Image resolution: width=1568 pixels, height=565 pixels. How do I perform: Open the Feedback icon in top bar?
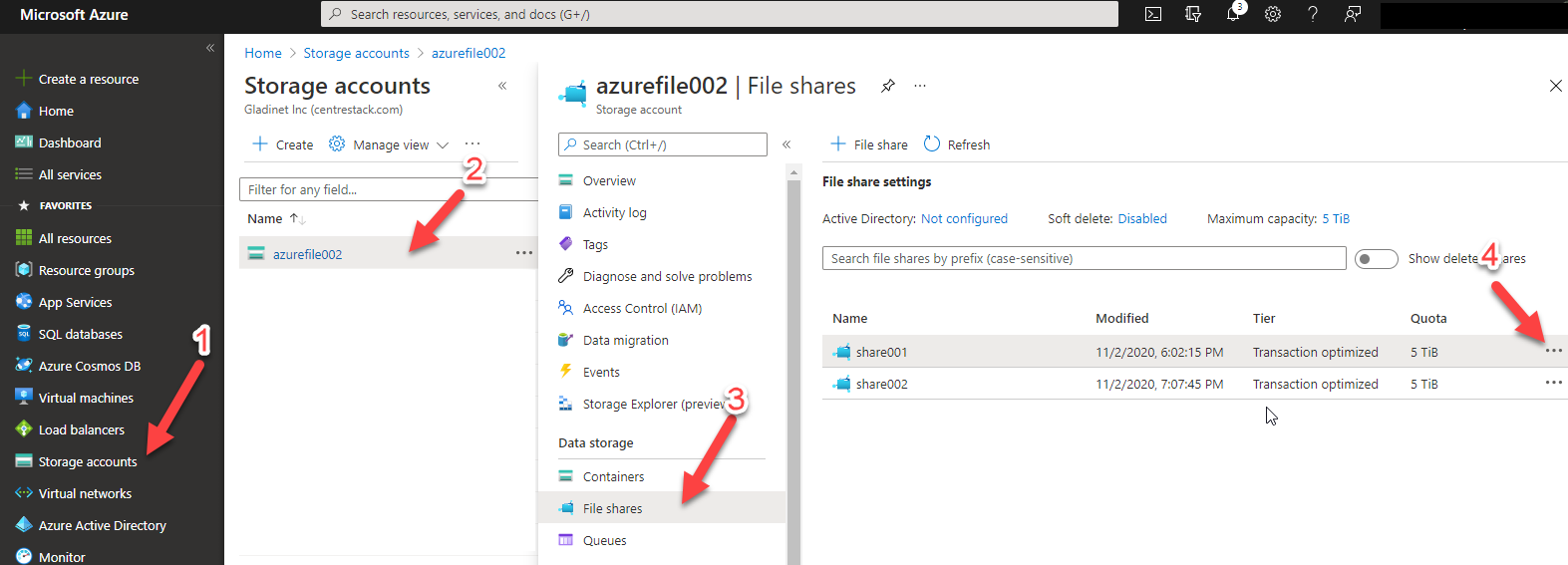pos(1353,14)
